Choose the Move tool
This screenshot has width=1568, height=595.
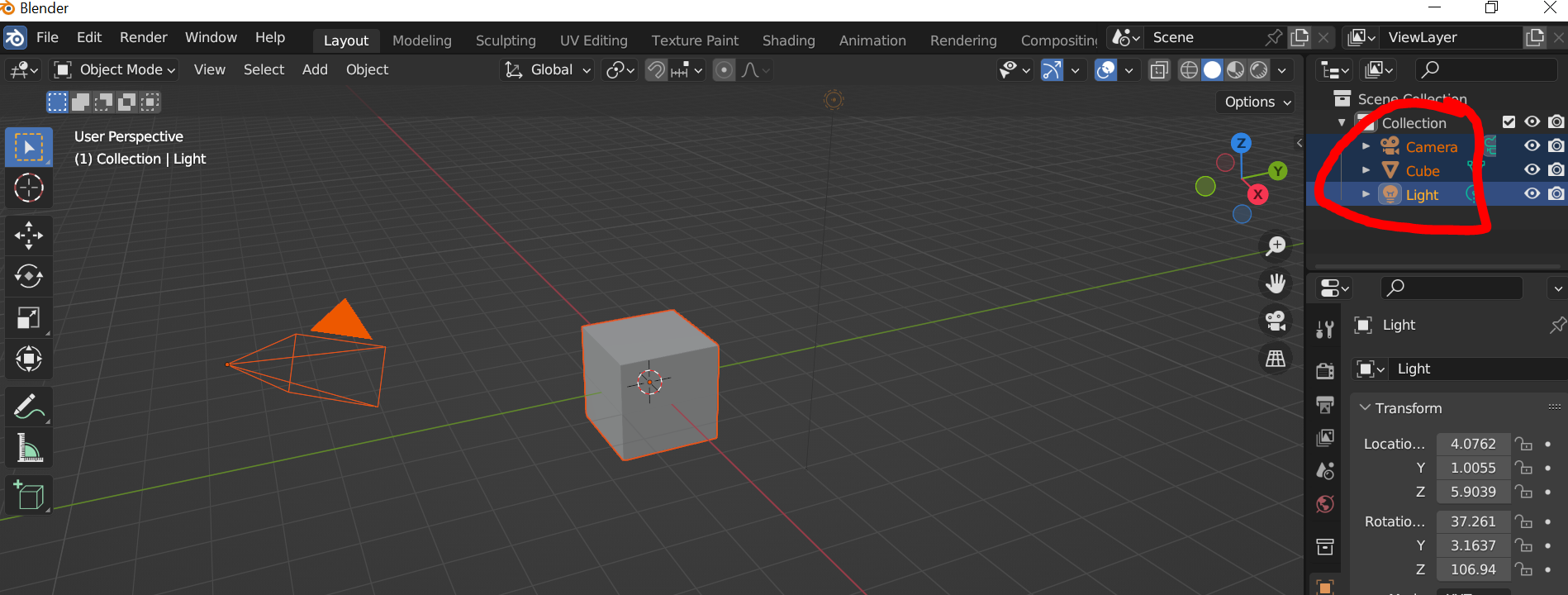29,236
